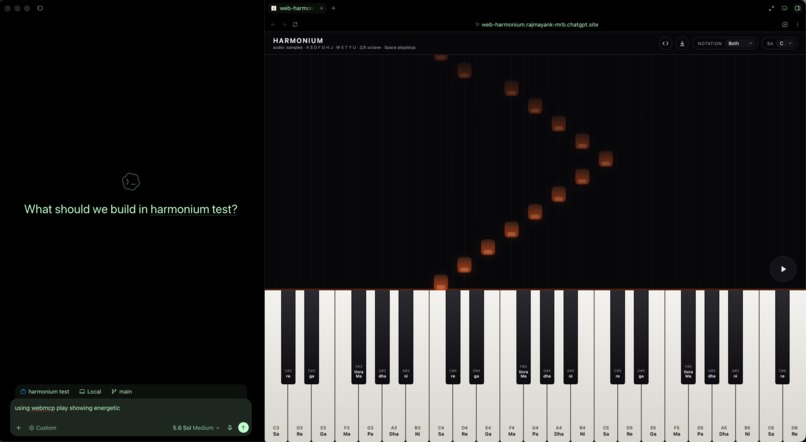
Task: Click the HARMONIUM title
Action: pyautogui.click(x=298, y=41)
